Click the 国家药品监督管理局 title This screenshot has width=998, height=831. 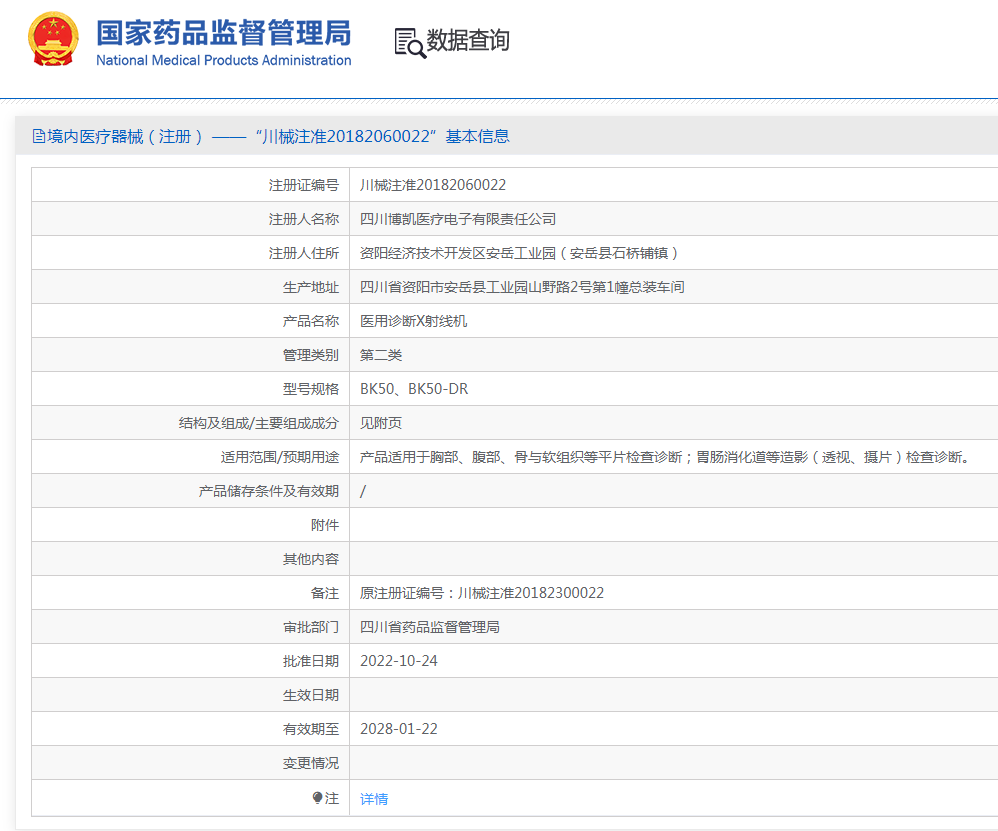click(x=223, y=33)
